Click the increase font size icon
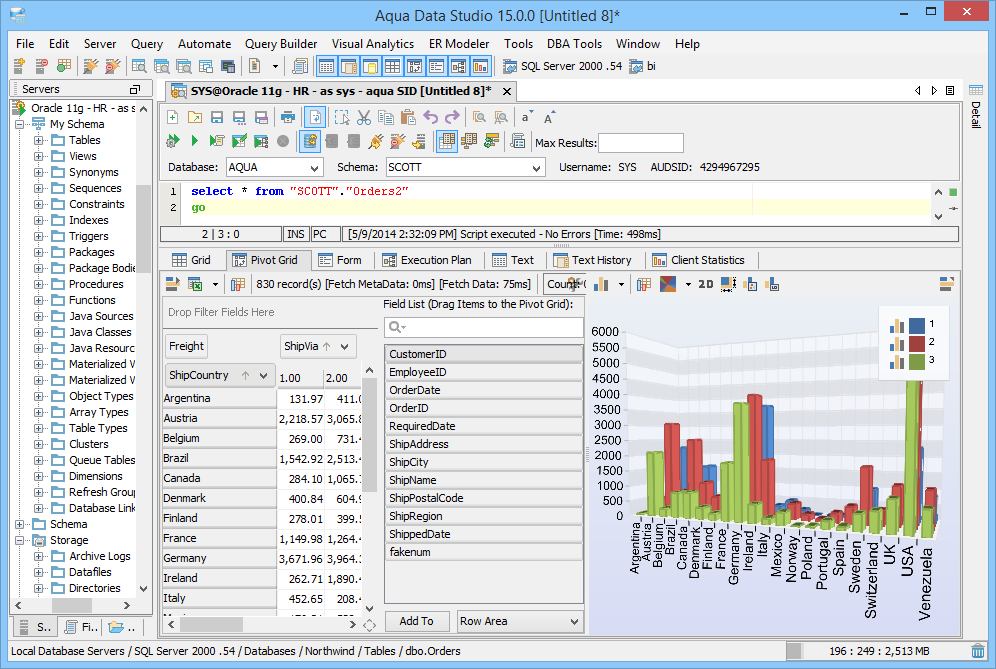Image resolution: width=996 pixels, height=669 pixels. [x=549, y=117]
